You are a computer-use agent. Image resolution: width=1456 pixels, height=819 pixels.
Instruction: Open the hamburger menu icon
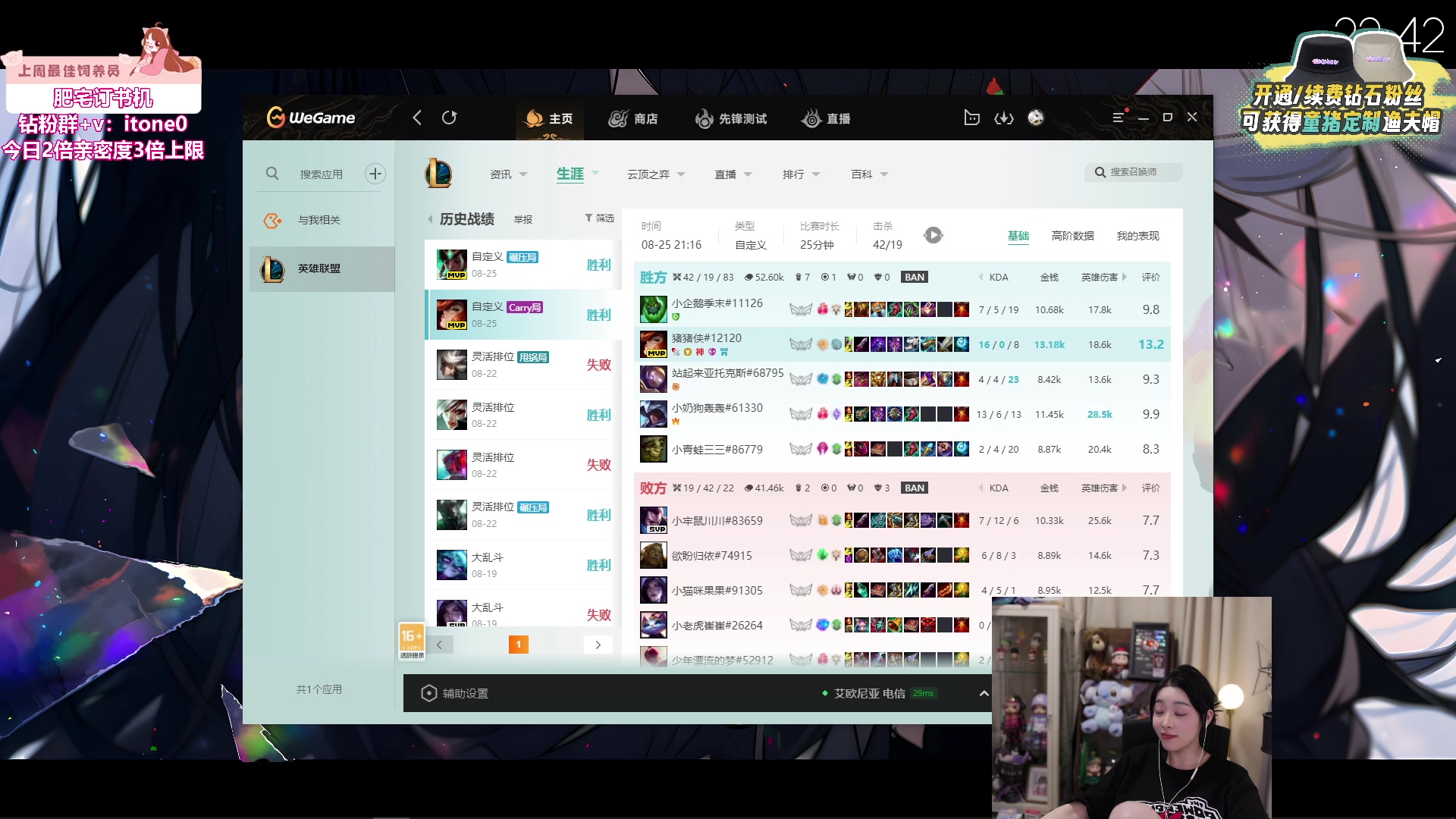coord(1118,118)
